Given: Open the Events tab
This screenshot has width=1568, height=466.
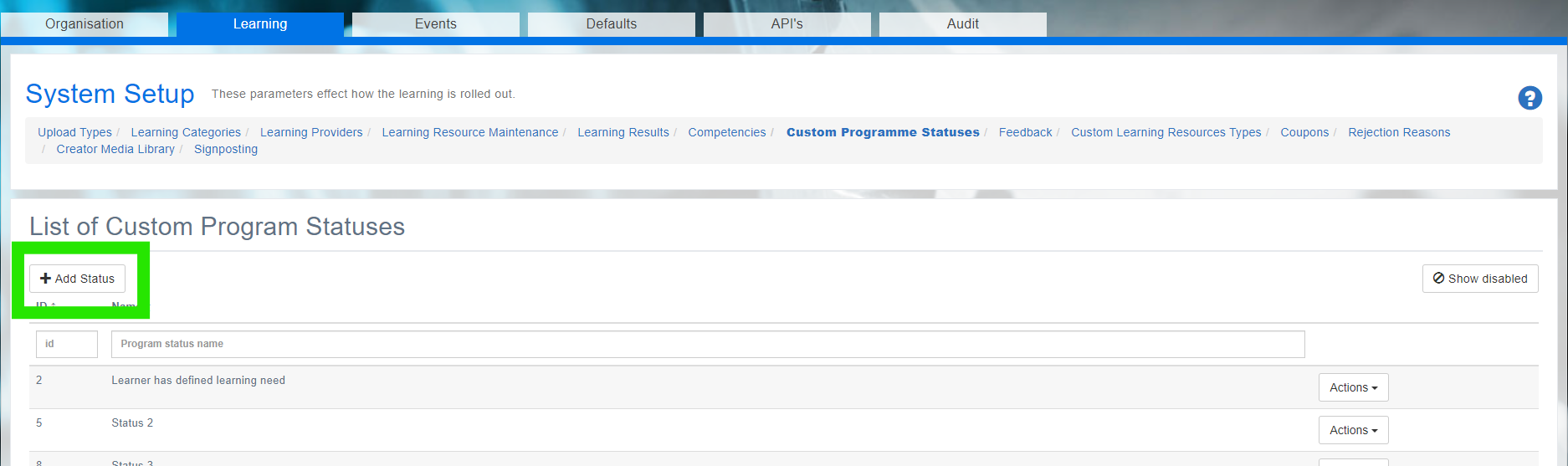Looking at the screenshot, I should click(x=436, y=24).
